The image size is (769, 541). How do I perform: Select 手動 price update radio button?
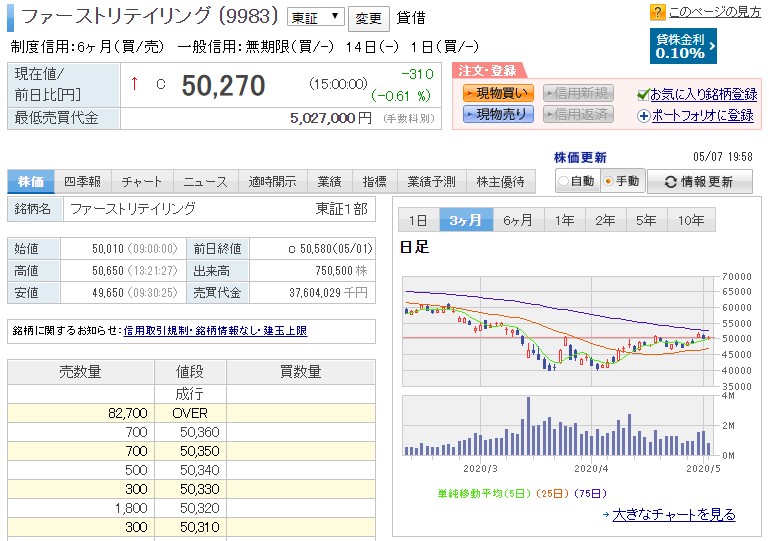[609, 181]
